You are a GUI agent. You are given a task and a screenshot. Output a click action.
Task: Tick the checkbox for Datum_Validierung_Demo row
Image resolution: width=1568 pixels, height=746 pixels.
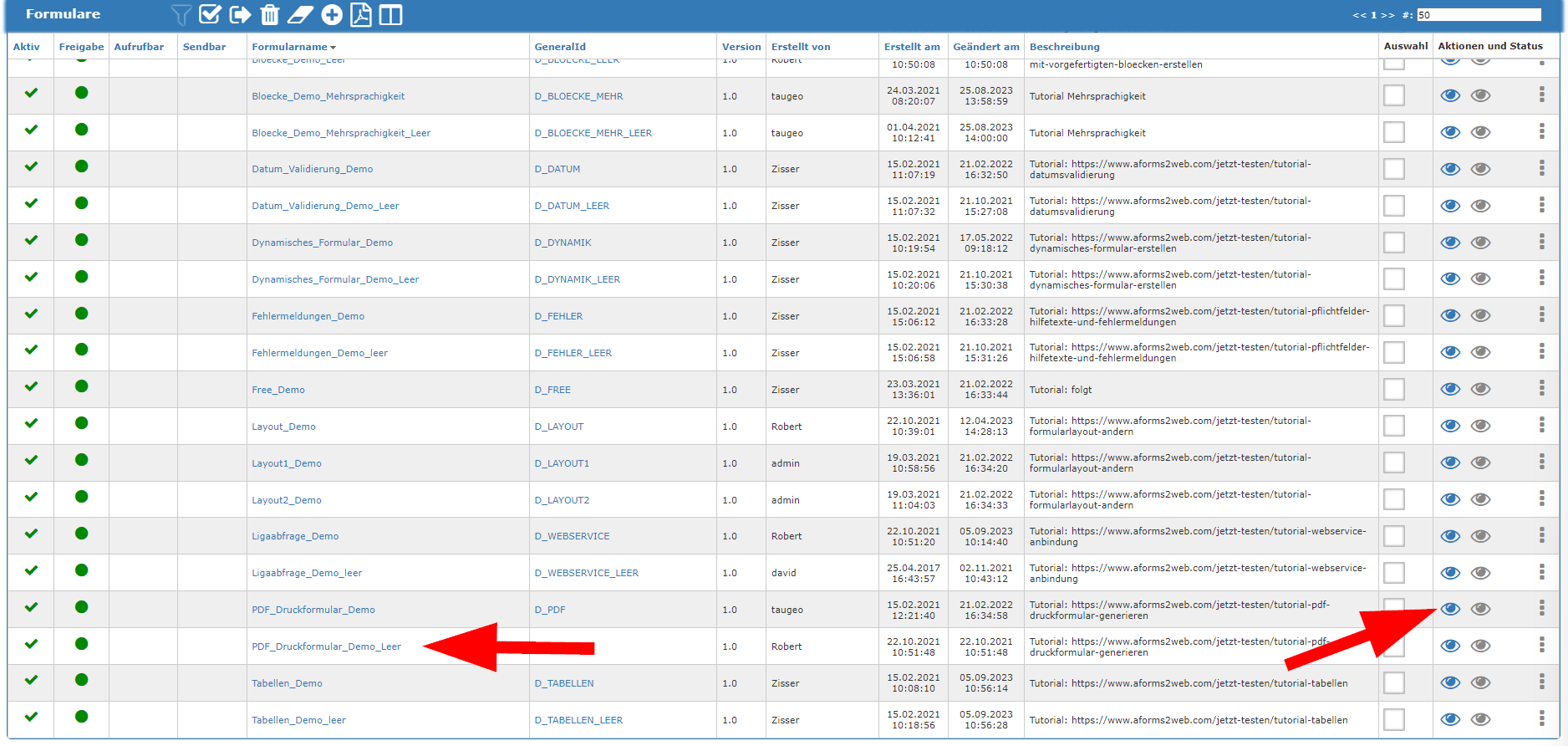(x=1393, y=169)
